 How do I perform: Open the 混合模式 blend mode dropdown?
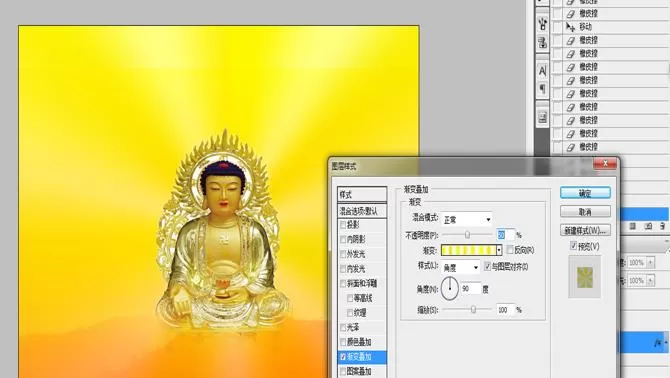coord(467,219)
